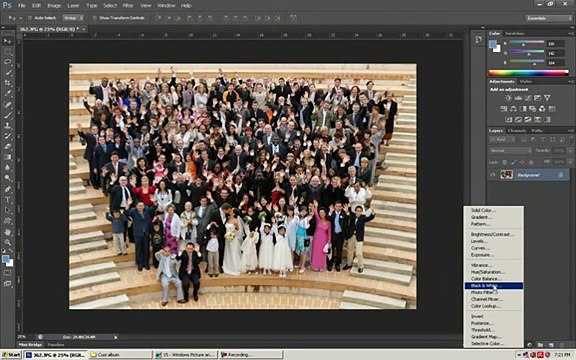This screenshot has height=360, width=576.
Task: Click the foreground color swatch in toolbox
Action: [x=5, y=259]
